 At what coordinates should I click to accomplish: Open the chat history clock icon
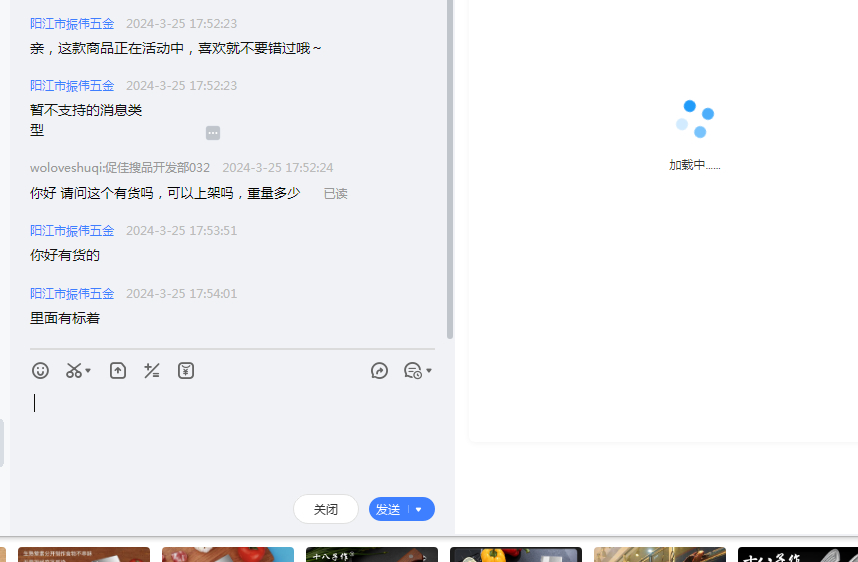[x=413, y=371]
